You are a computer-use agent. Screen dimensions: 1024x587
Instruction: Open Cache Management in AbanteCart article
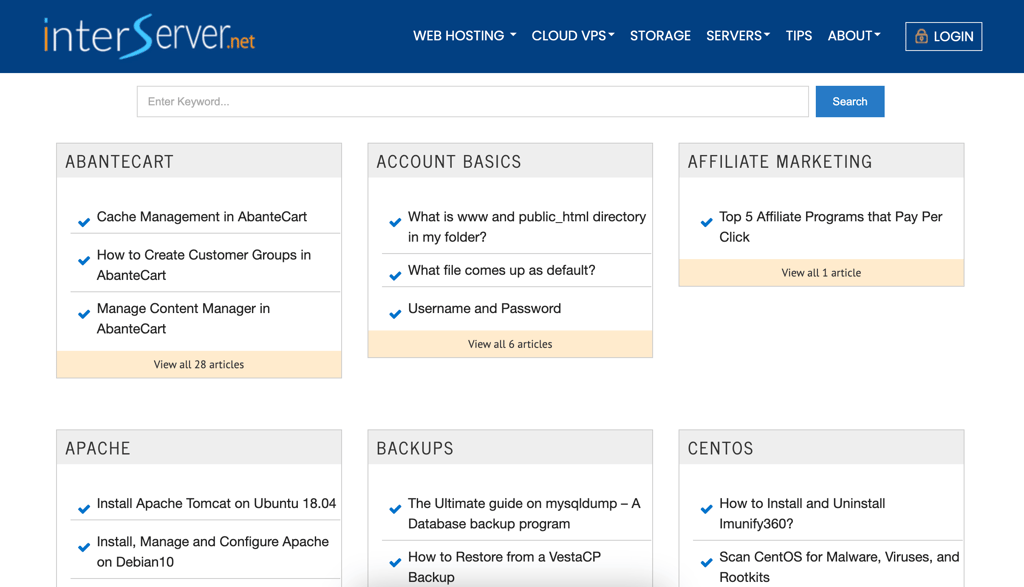(x=202, y=217)
